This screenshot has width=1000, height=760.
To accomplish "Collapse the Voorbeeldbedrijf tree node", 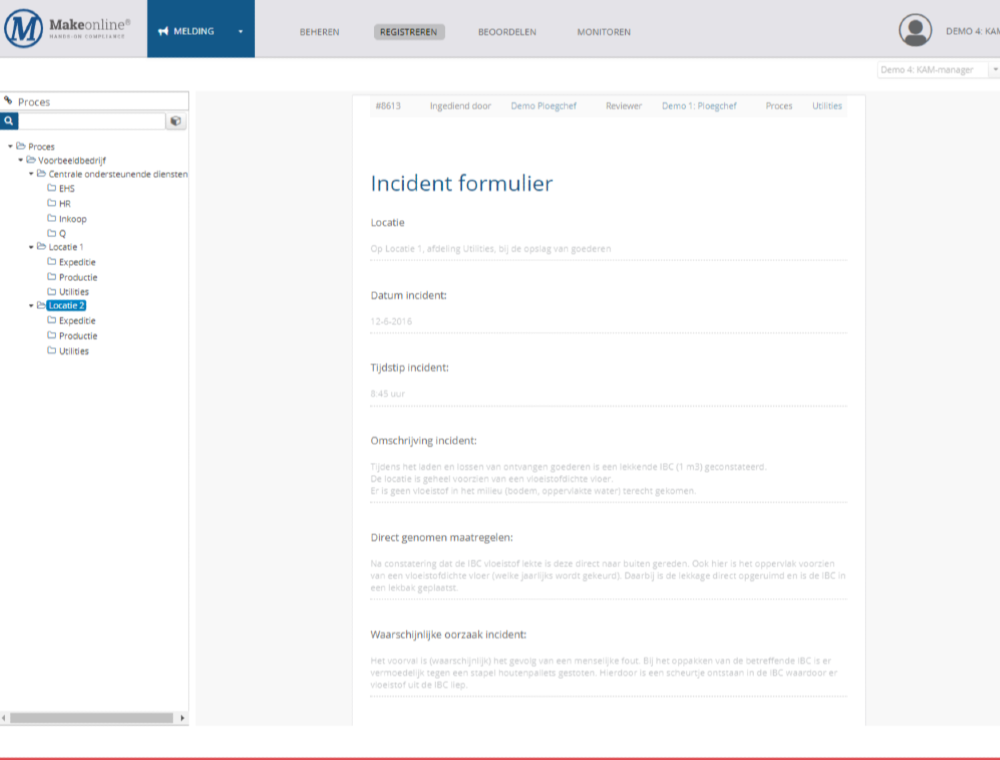I will click(x=20, y=160).
